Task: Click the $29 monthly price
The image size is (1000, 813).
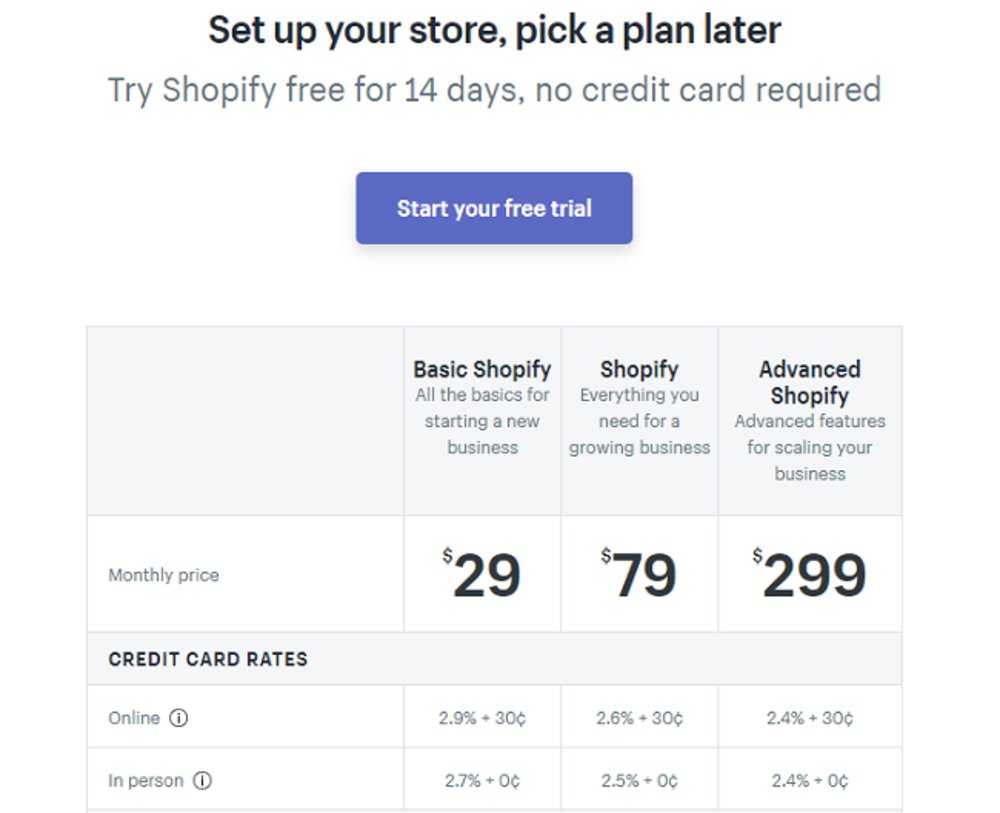Action: tap(483, 575)
